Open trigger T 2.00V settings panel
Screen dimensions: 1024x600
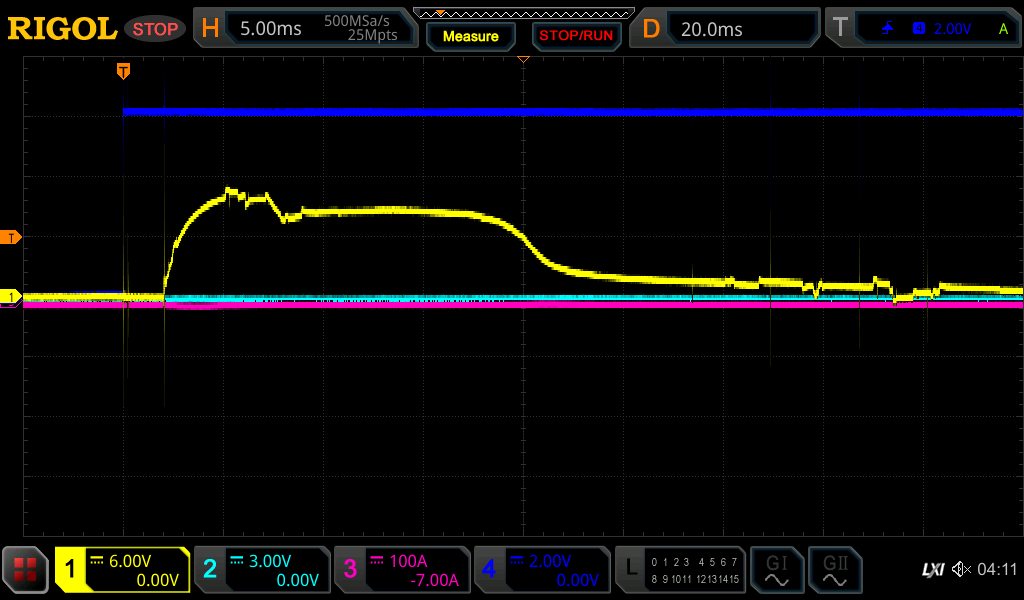click(x=923, y=29)
